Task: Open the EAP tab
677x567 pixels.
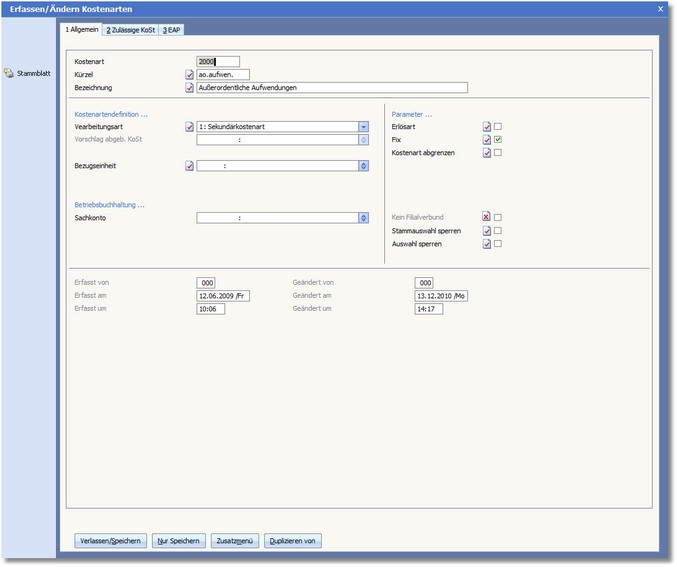Action: pyautogui.click(x=172, y=31)
